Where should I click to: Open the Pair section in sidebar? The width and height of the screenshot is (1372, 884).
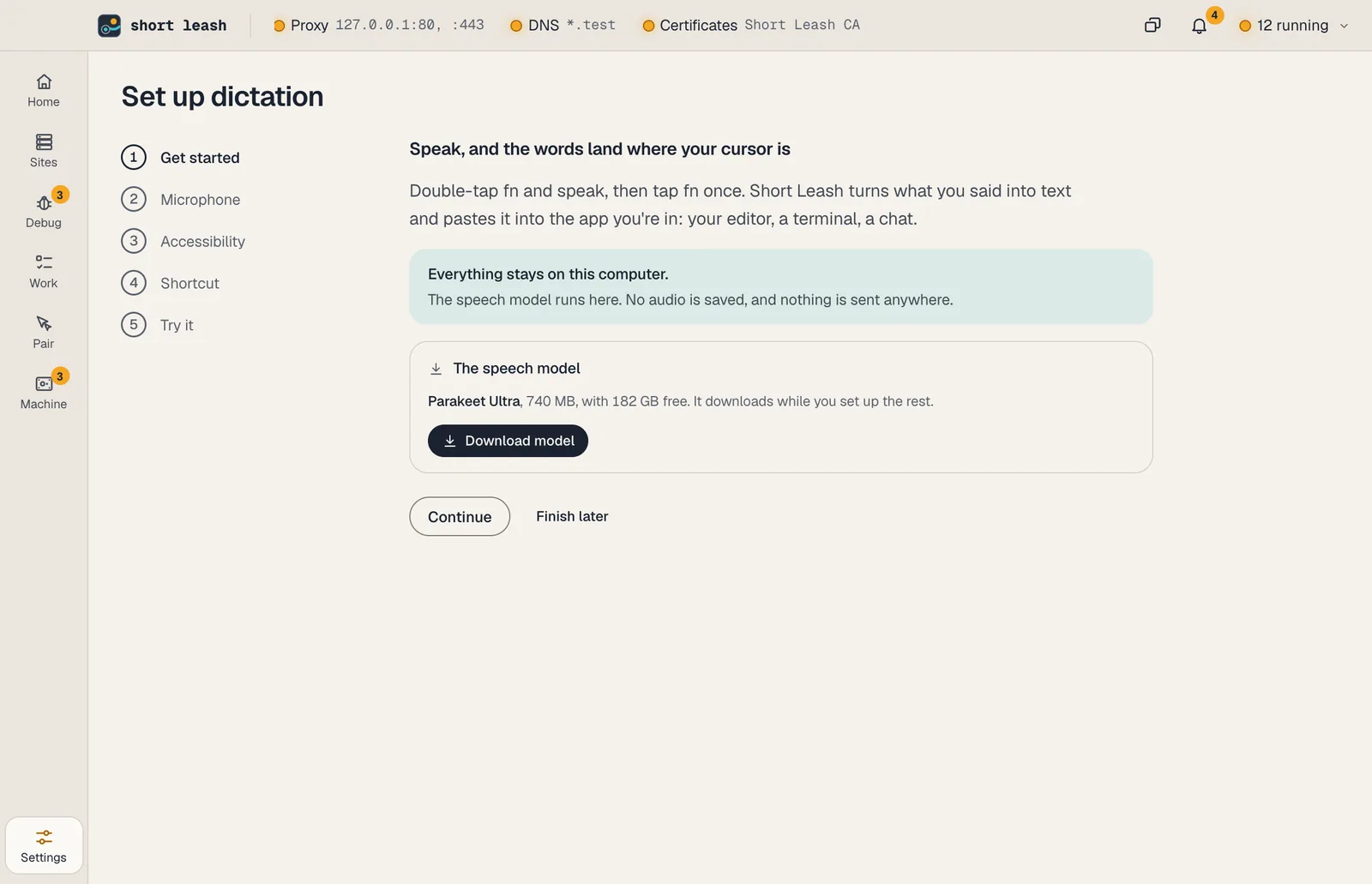[x=44, y=333]
